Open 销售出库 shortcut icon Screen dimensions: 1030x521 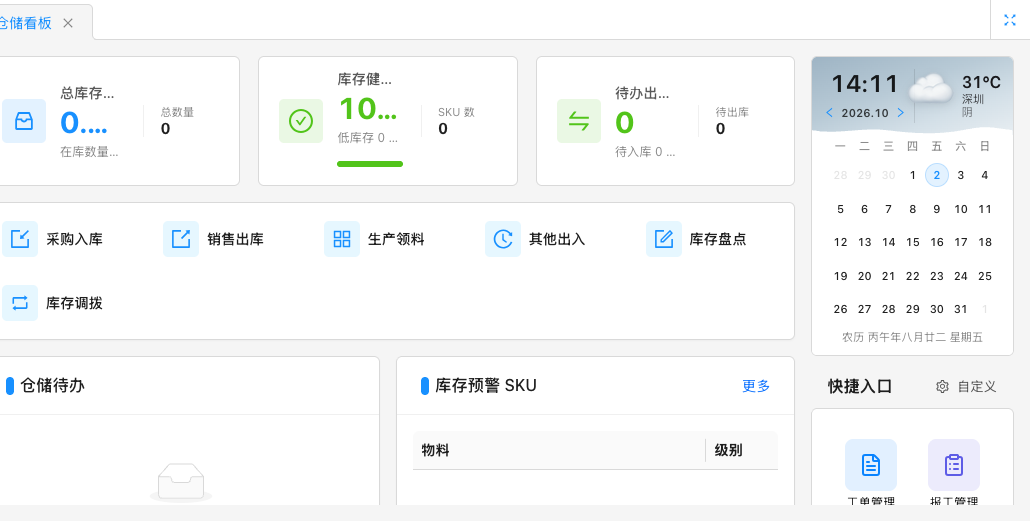coord(181,239)
